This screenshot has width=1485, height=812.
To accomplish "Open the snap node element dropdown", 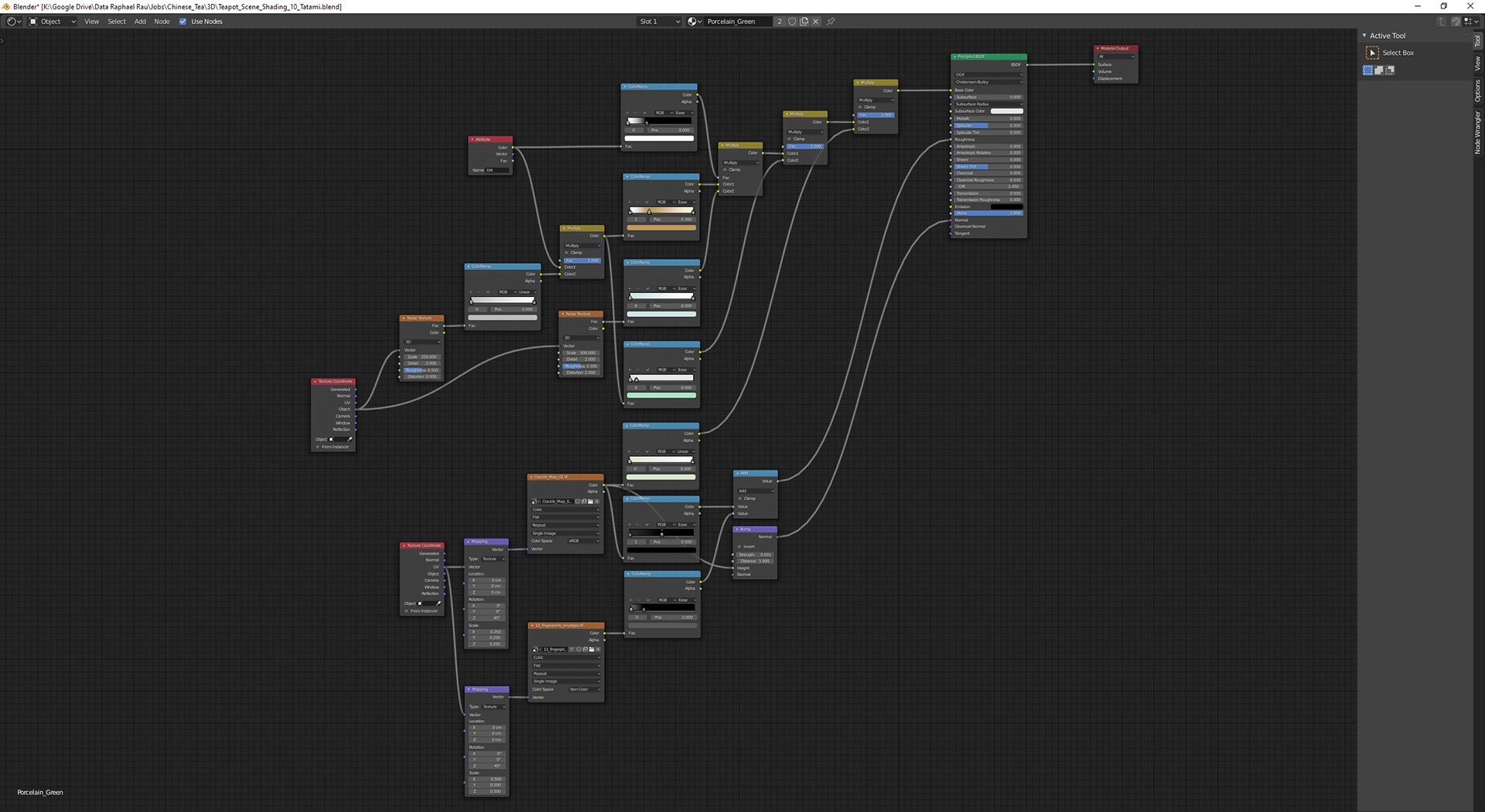I will [1470, 22].
